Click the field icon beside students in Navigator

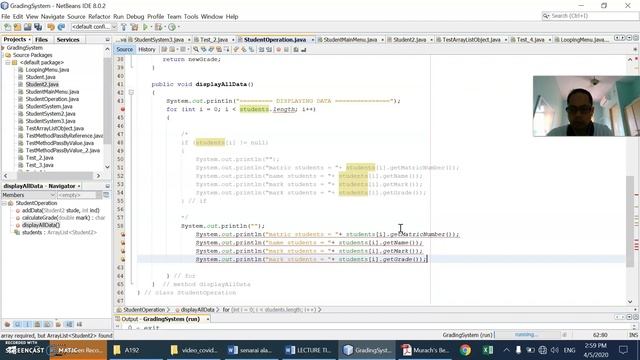point(17,233)
